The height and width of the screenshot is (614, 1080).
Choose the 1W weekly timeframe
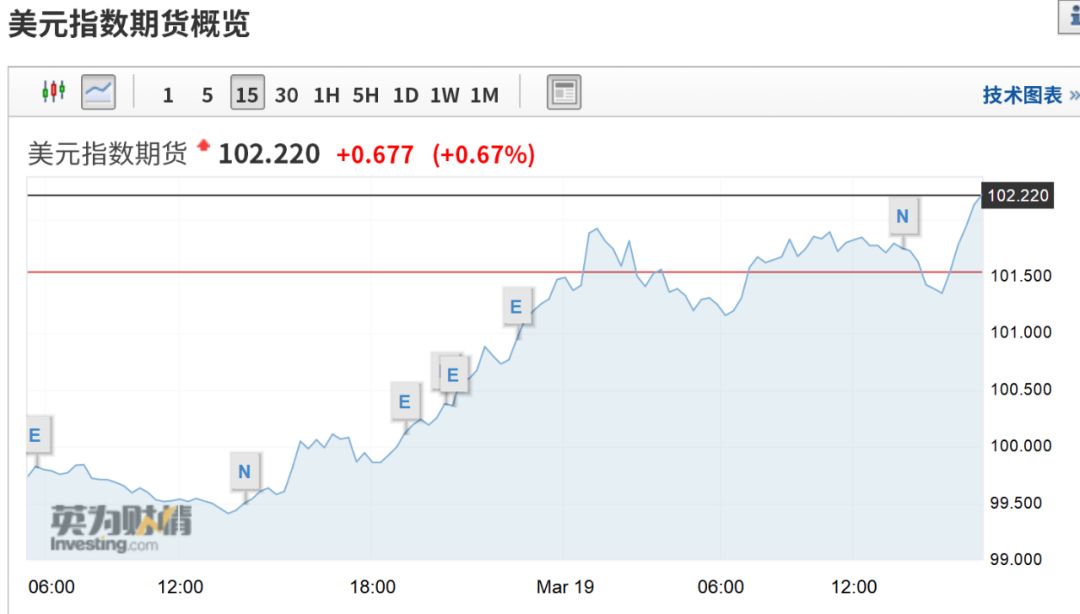point(445,95)
